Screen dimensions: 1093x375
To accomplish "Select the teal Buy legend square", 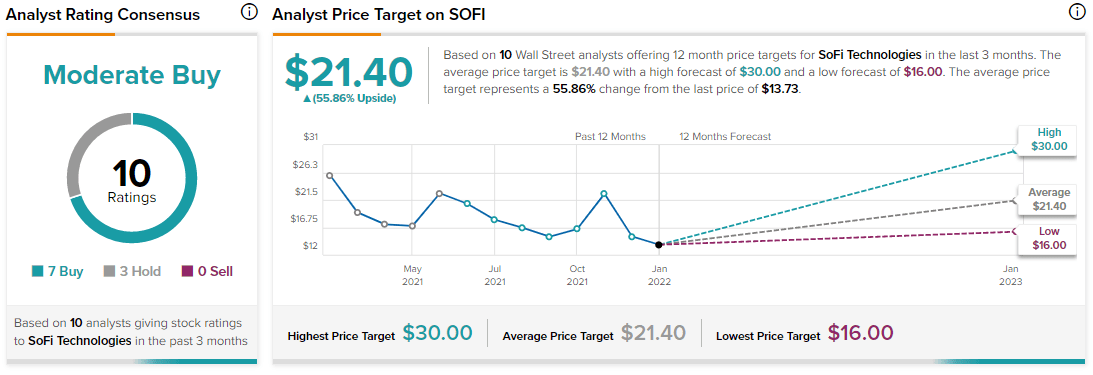I will pyautogui.click(x=37, y=271).
